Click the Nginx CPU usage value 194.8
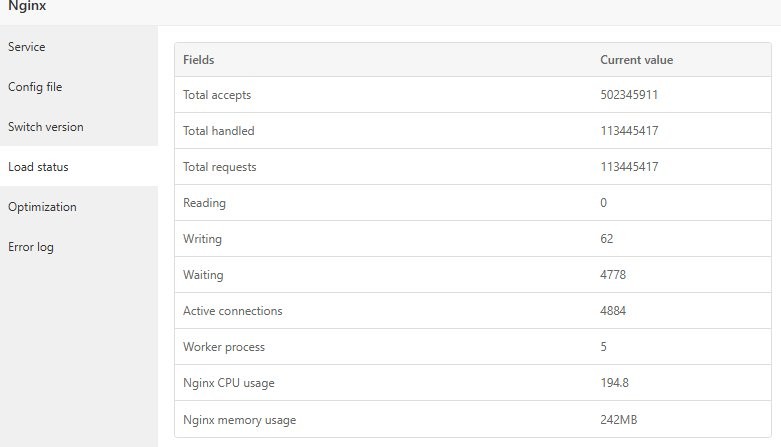This screenshot has height=447, width=781. (614, 383)
